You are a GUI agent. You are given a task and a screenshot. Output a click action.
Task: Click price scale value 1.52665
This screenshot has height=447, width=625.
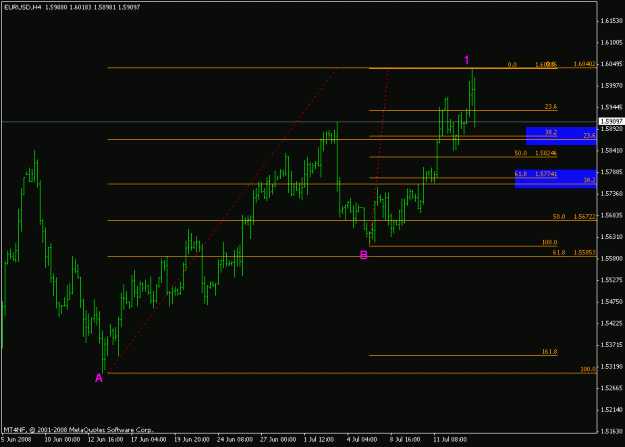coord(611,388)
